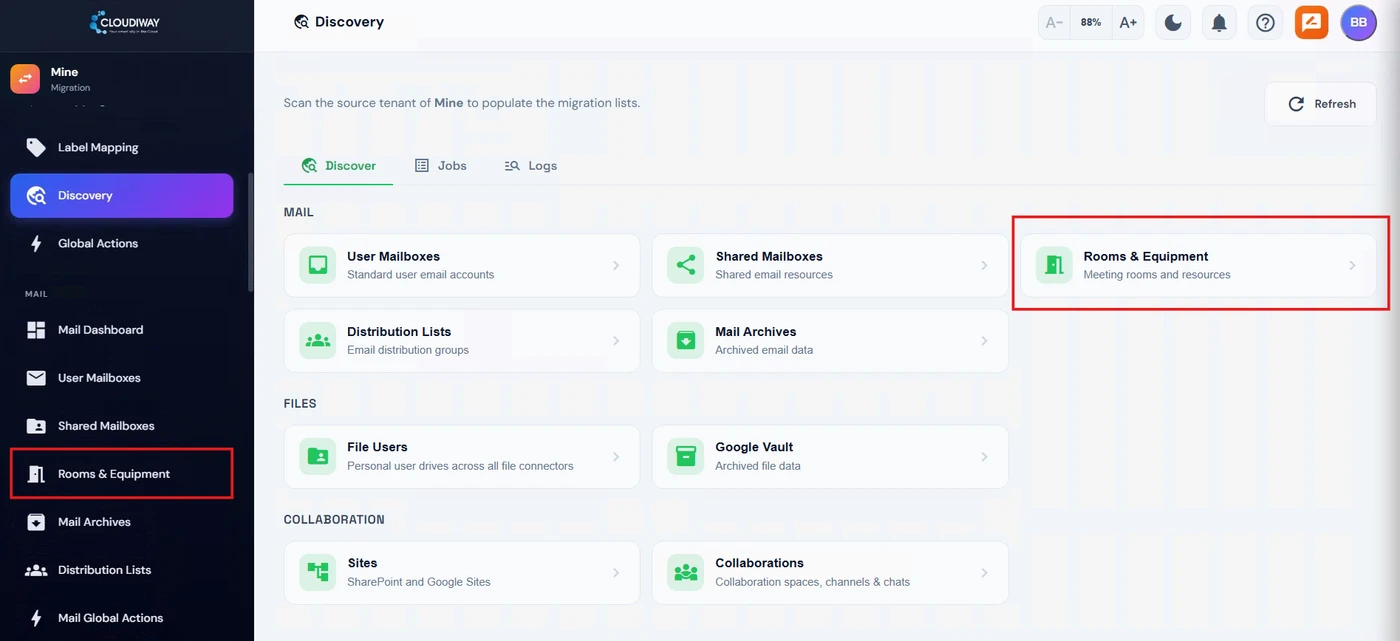This screenshot has height=641, width=1400.
Task: Click "Personal user drives across all file connectors"
Action: [x=460, y=466]
